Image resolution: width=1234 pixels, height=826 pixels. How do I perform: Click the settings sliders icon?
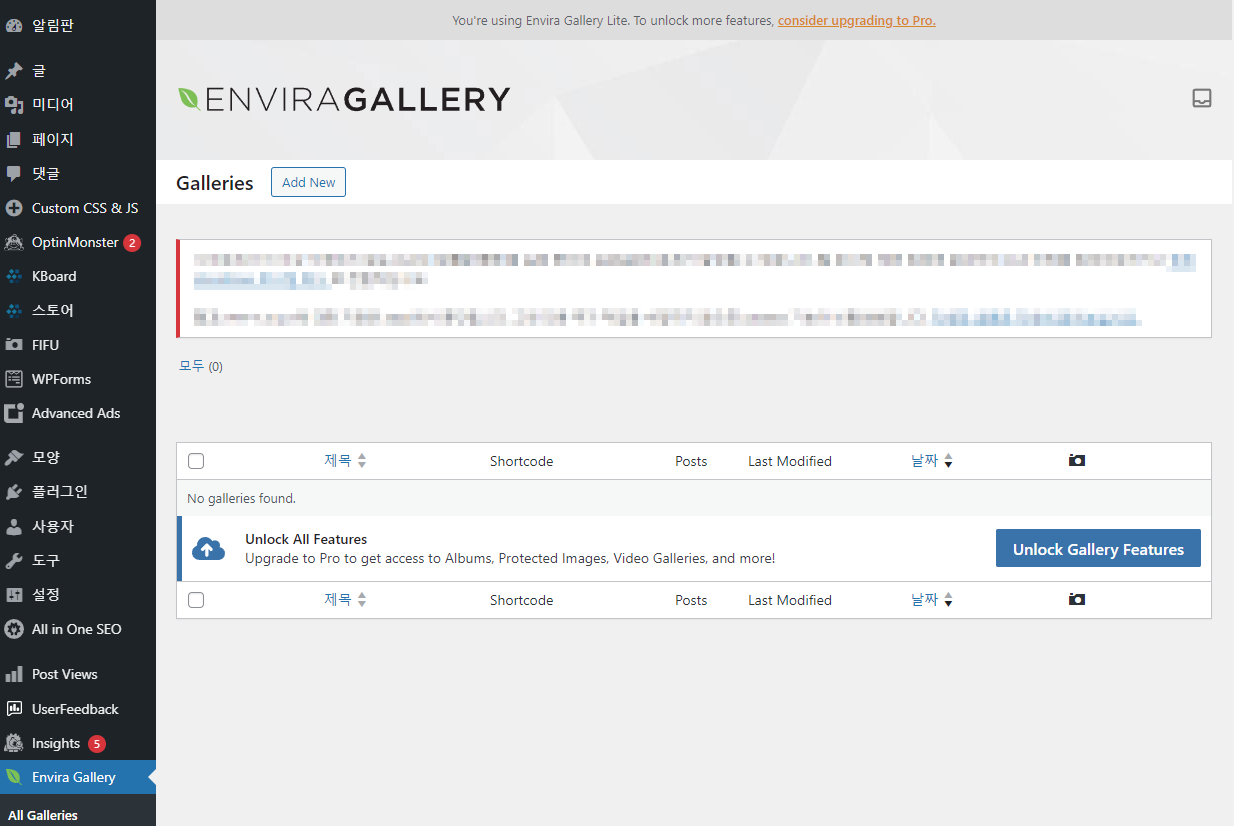tap(14, 595)
